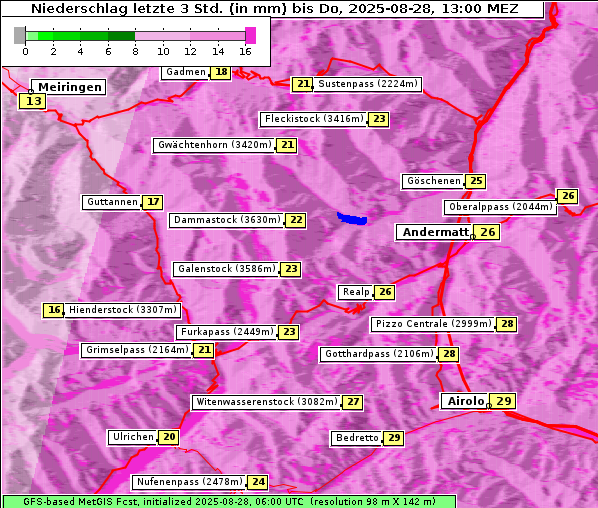Select the Furkapass (2449m) label
The height and width of the screenshot is (508, 598).
point(227,332)
